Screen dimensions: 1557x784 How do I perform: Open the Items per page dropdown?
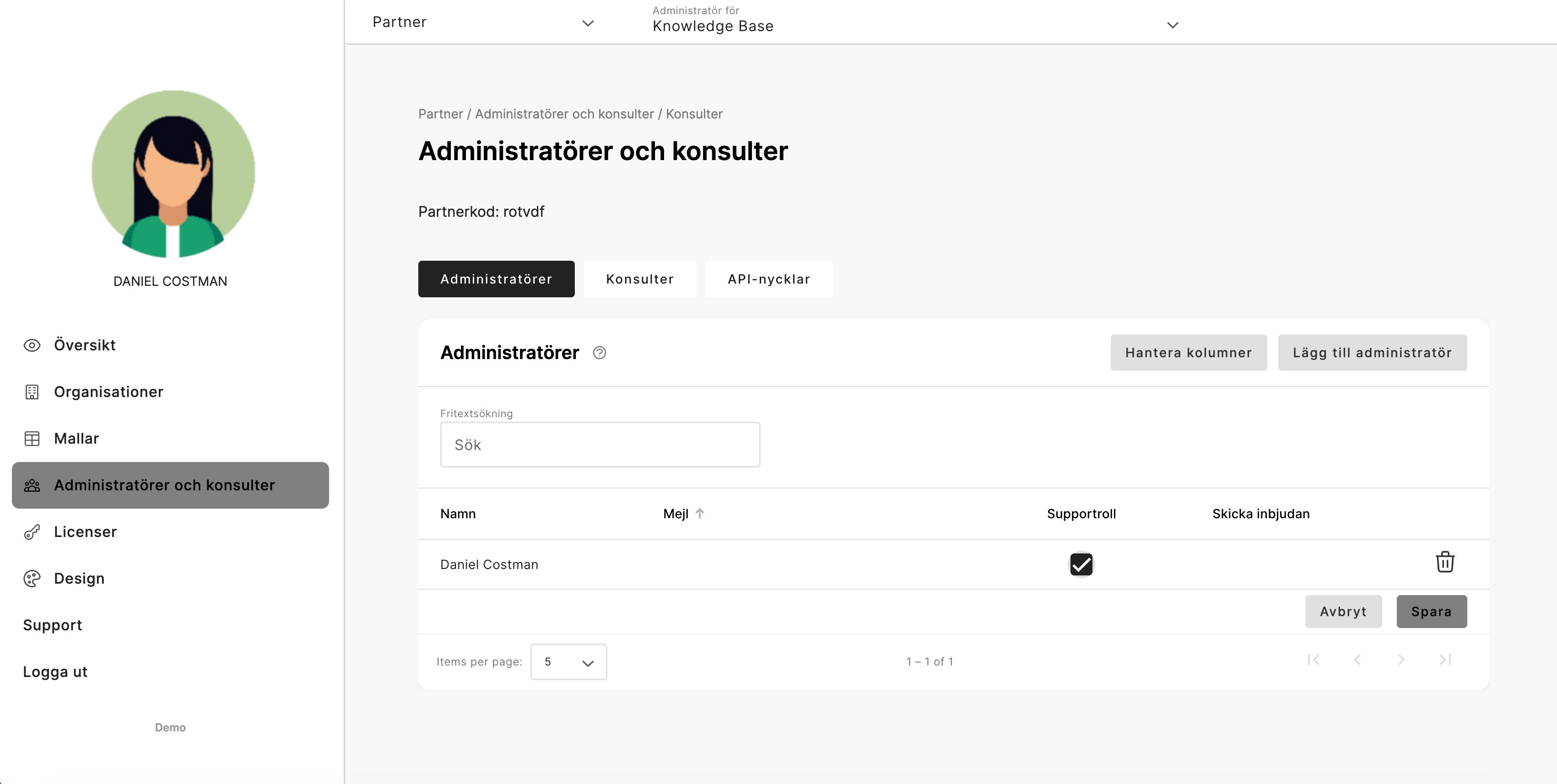[x=568, y=662]
